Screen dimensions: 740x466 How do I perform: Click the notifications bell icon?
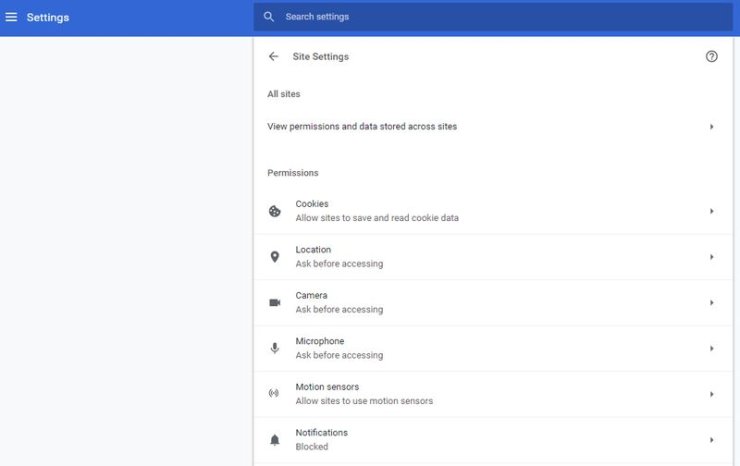coord(275,440)
